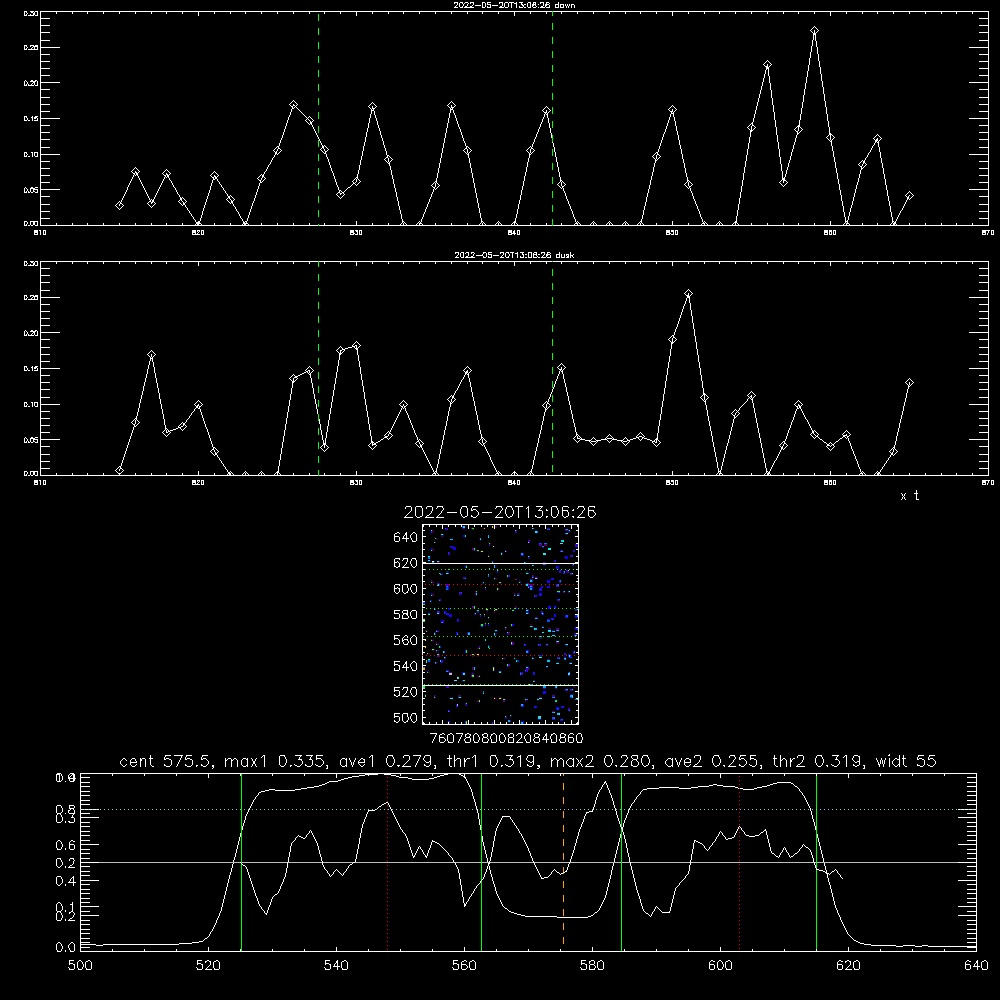Screen dimensions: 1000x1000
Task: Click the left green dashed line in dusk plot
Action: (318, 369)
